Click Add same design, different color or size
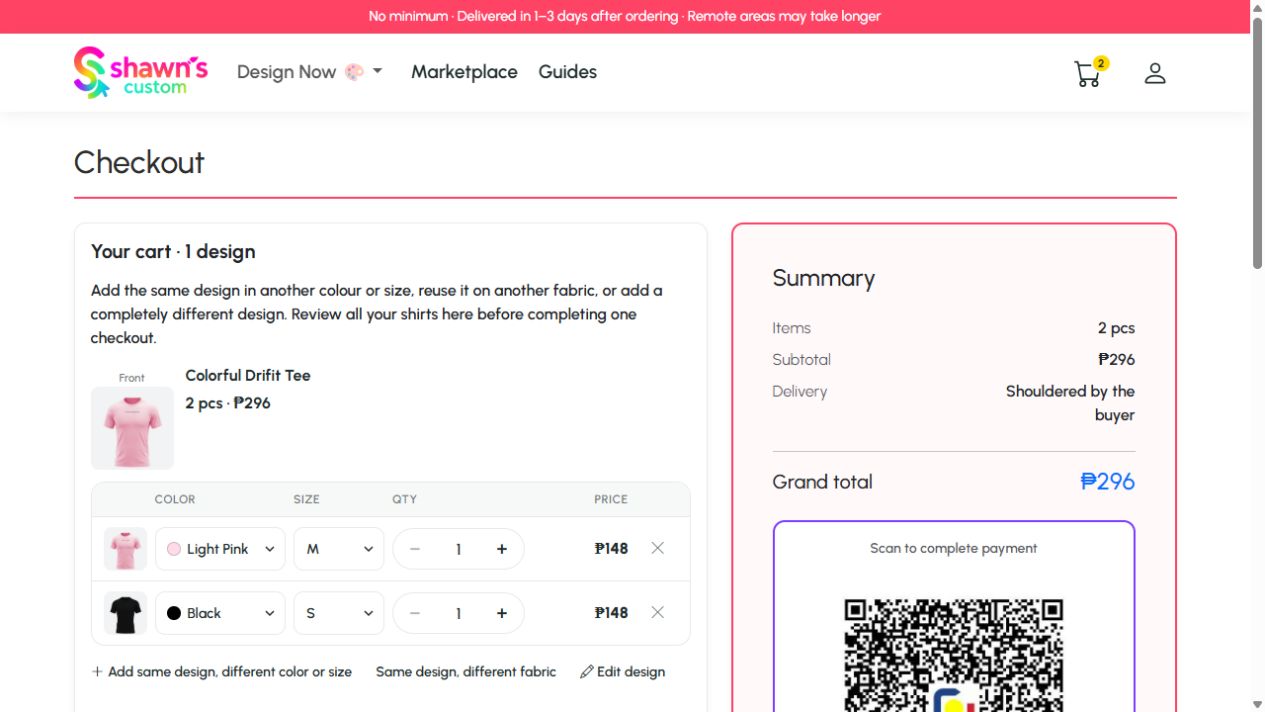Screen dimensions: 1265x712 (222, 672)
